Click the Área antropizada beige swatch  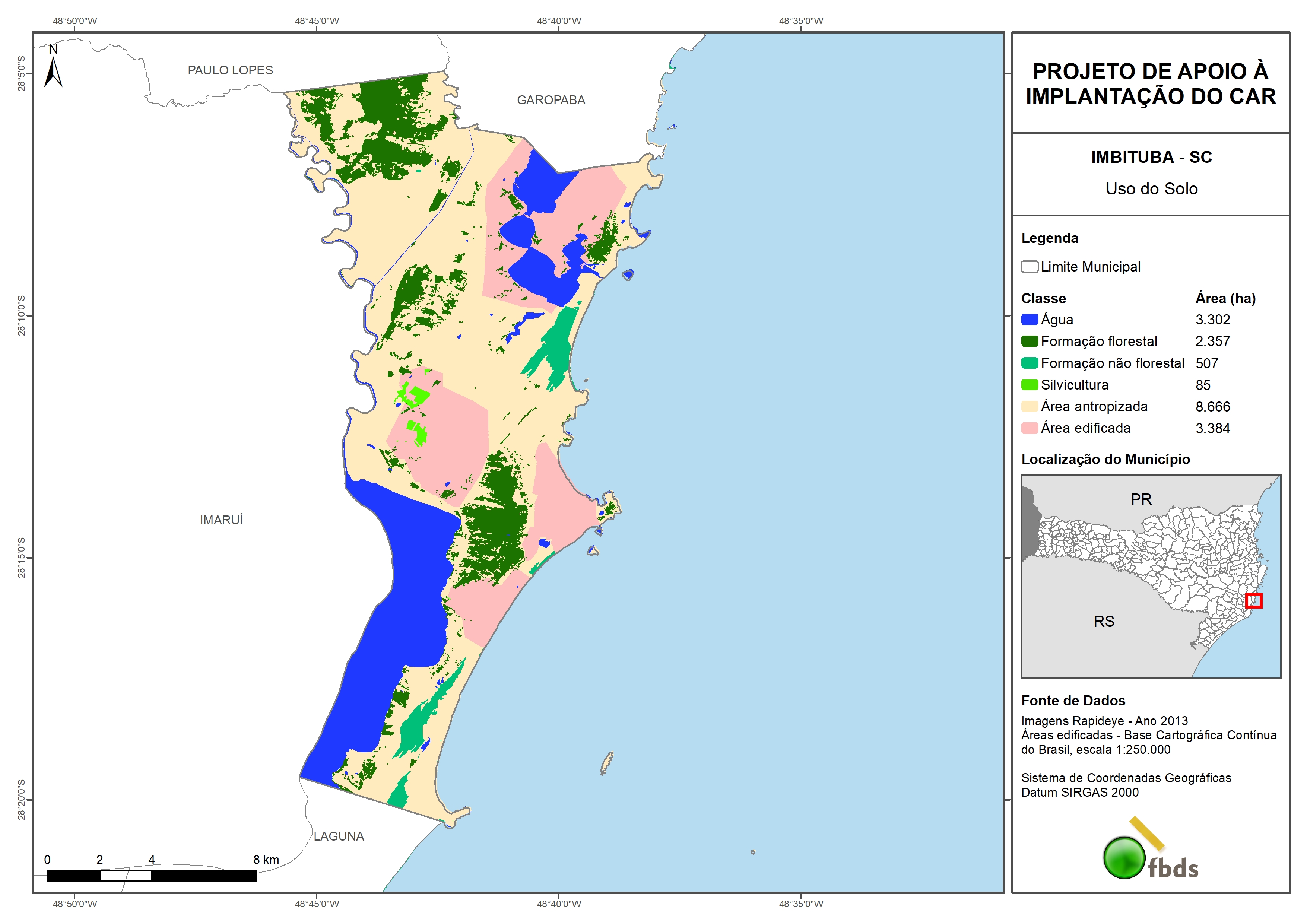(x=1029, y=406)
